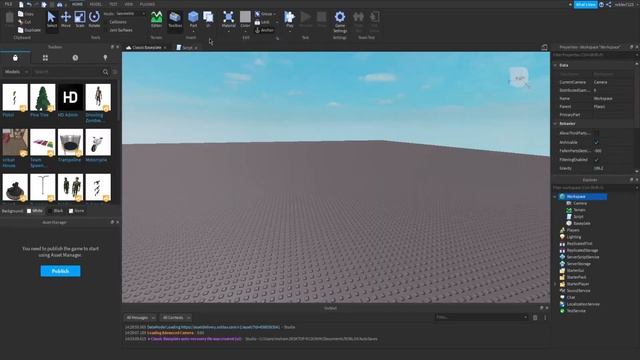
Task: Click the Group button
Action: pyautogui.click(x=264, y=14)
